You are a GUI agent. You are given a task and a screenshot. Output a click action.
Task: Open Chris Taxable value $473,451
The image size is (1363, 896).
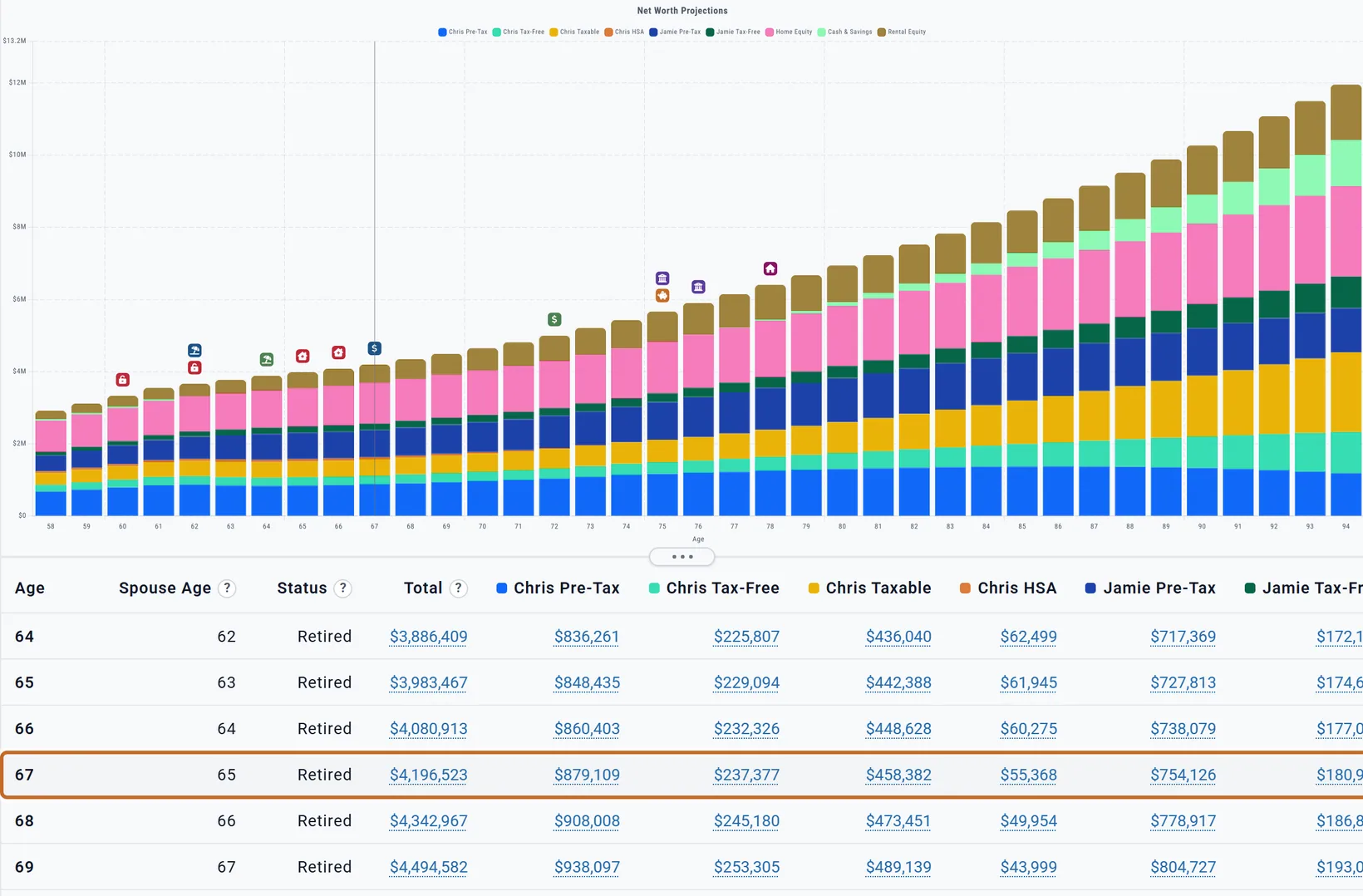(x=898, y=821)
